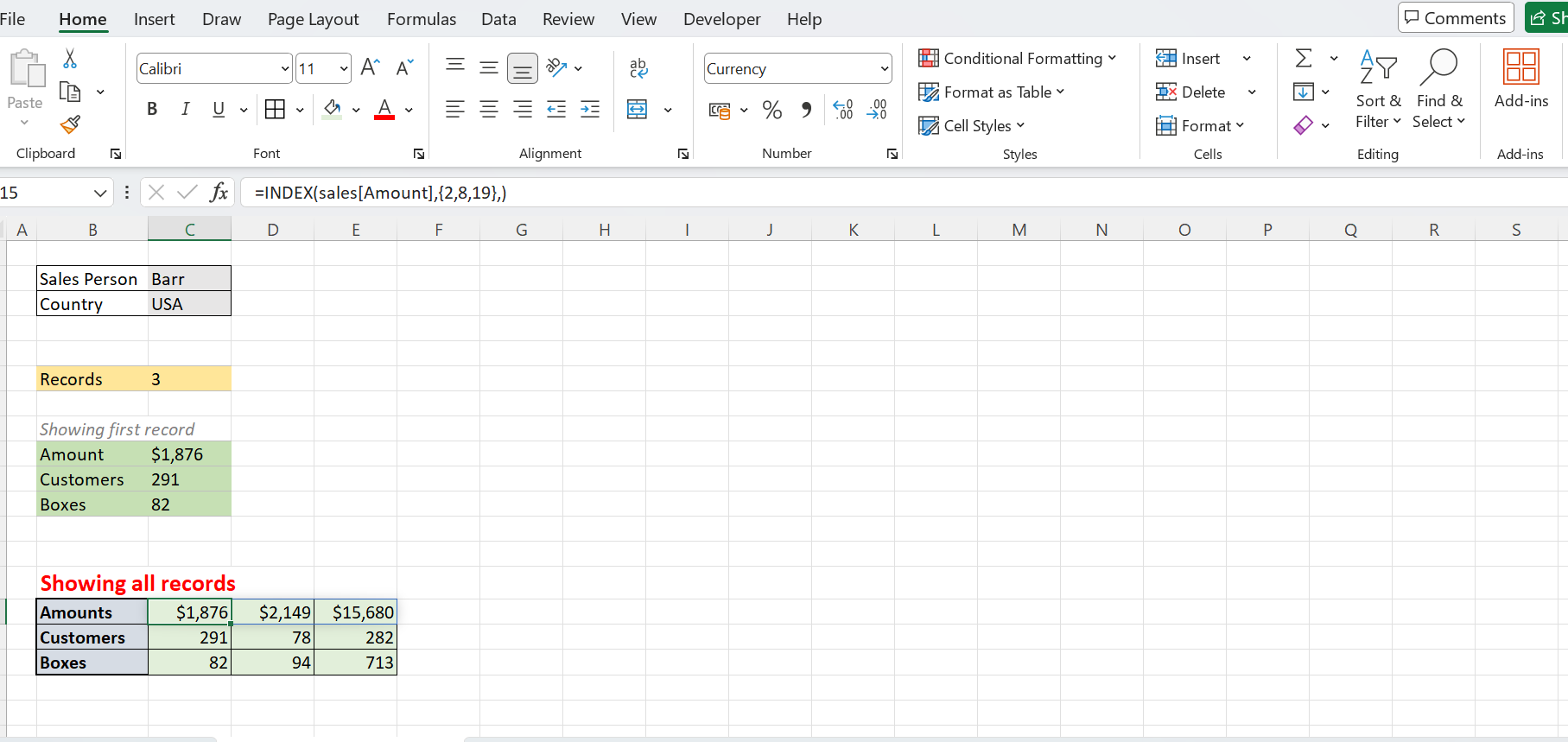Click the Orientation text angle icon
The image size is (1568, 742).
click(557, 67)
